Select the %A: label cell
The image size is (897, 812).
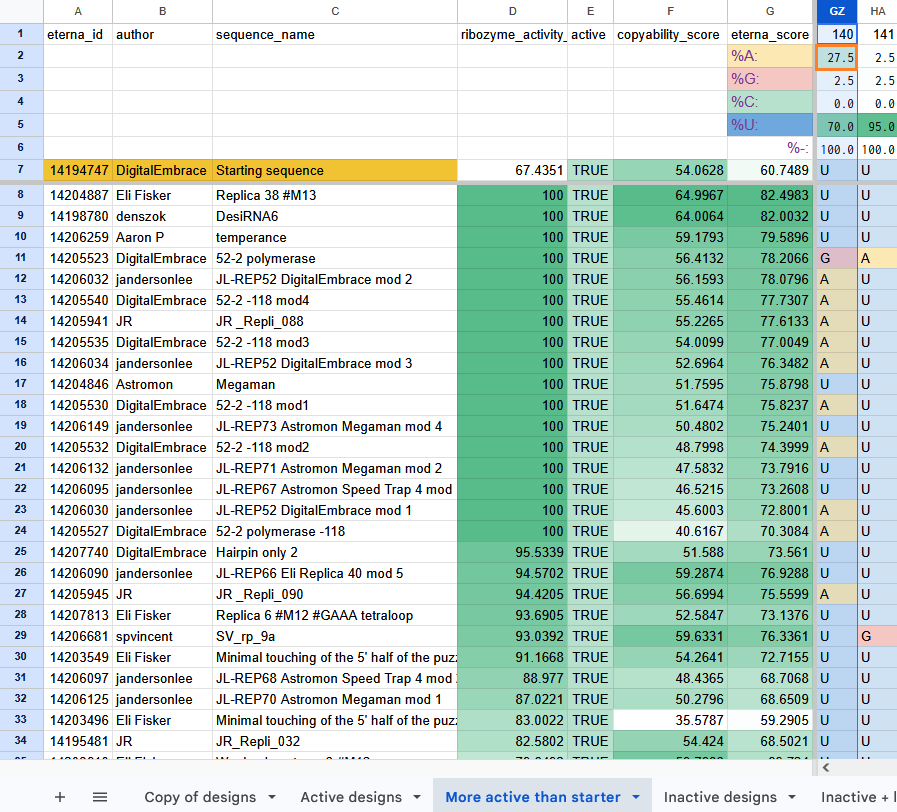(x=770, y=56)
